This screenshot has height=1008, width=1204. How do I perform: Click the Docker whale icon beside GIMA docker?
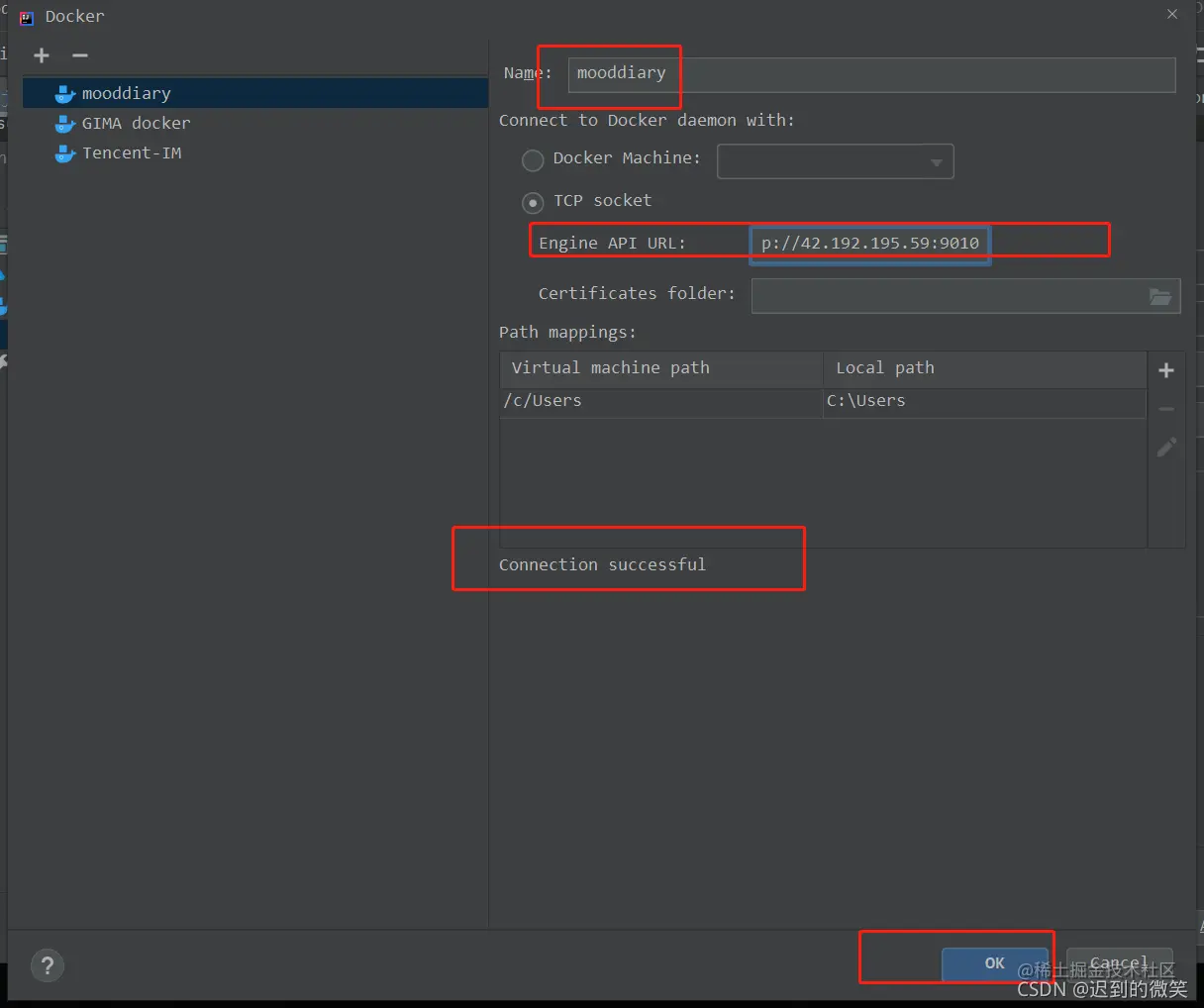(x=65, y=124)
